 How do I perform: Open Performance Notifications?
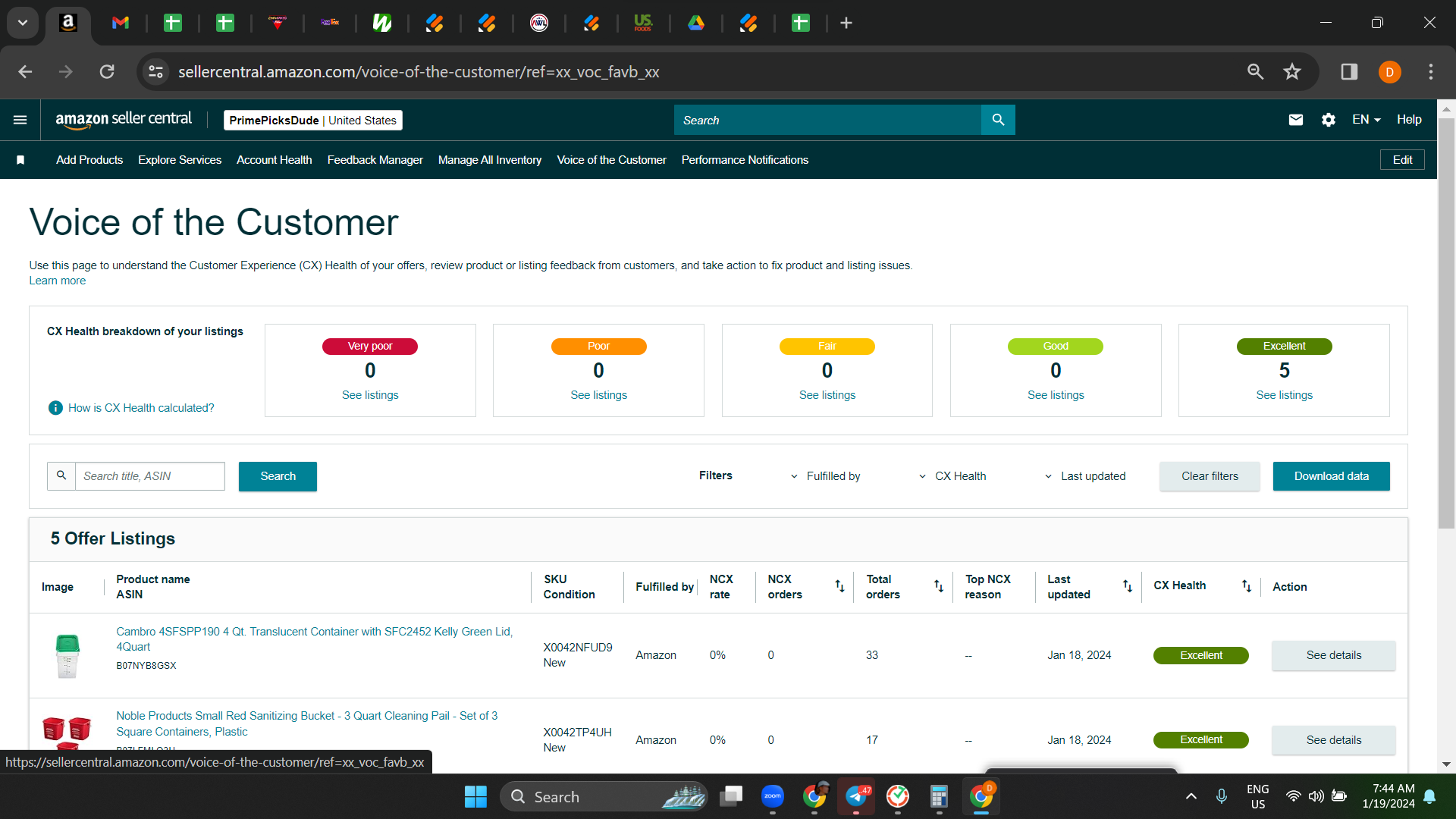(x=745, y=160)
